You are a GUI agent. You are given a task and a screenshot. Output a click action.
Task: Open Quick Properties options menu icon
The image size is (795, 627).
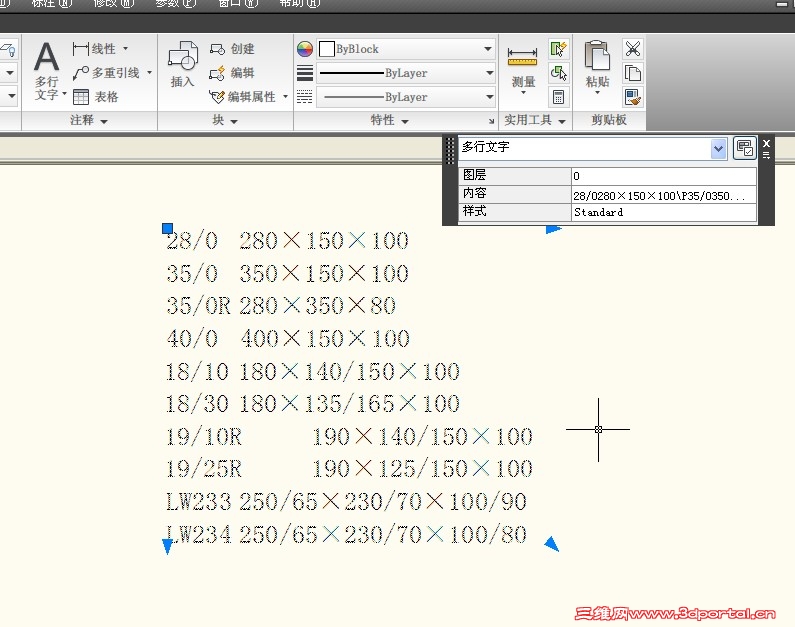coord(766,156)
